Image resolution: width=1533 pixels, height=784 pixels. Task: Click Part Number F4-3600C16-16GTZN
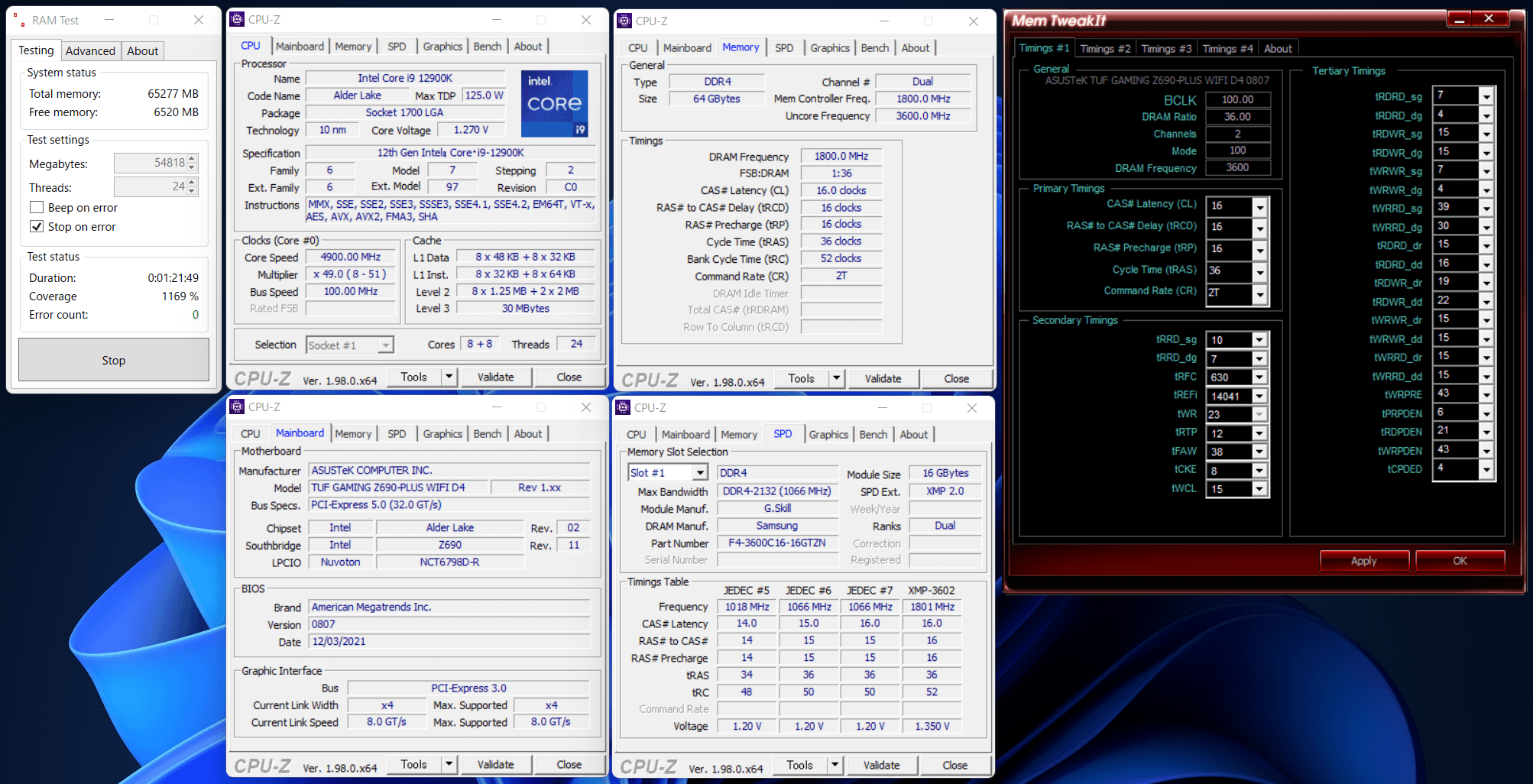776,543
